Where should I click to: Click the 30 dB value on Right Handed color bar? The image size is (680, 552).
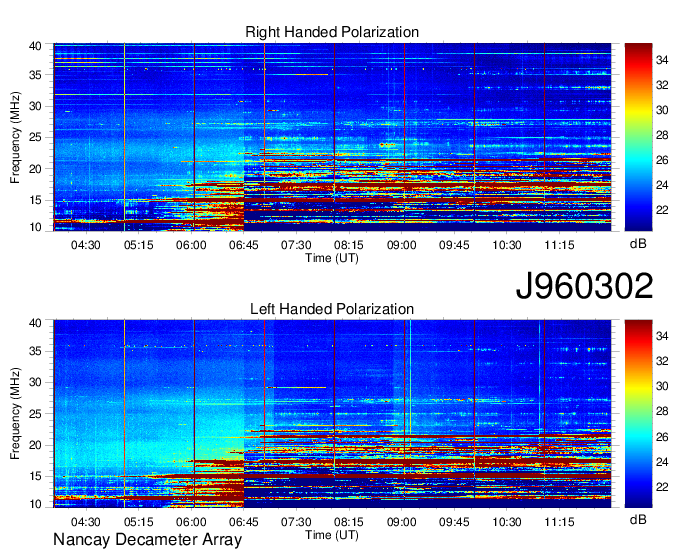tap(662, 110)
